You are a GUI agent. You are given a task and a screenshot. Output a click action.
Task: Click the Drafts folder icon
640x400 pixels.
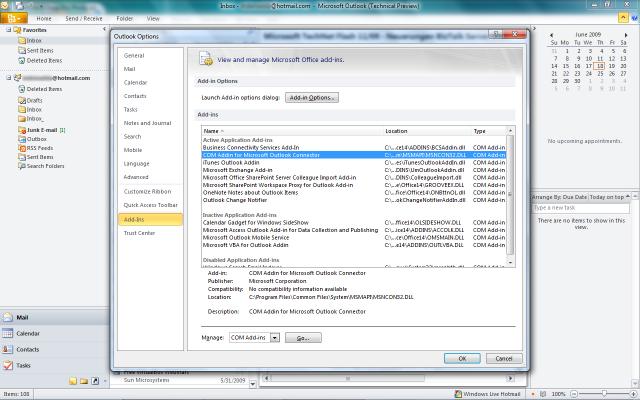tap(22, 100)
